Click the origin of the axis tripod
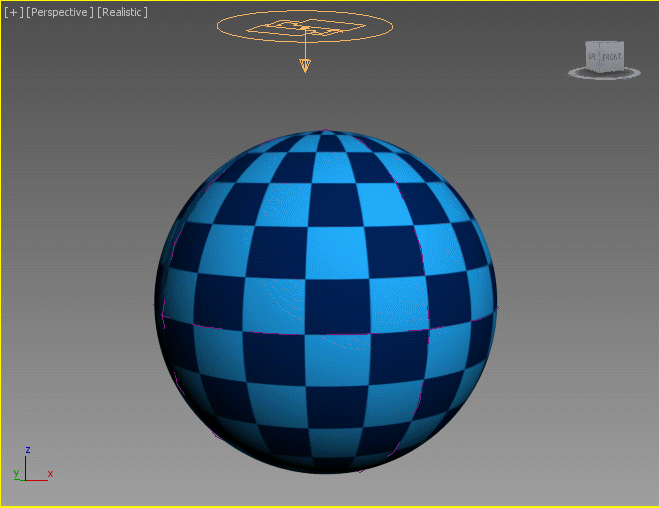 pyautogui.click(x=27, y=479)
